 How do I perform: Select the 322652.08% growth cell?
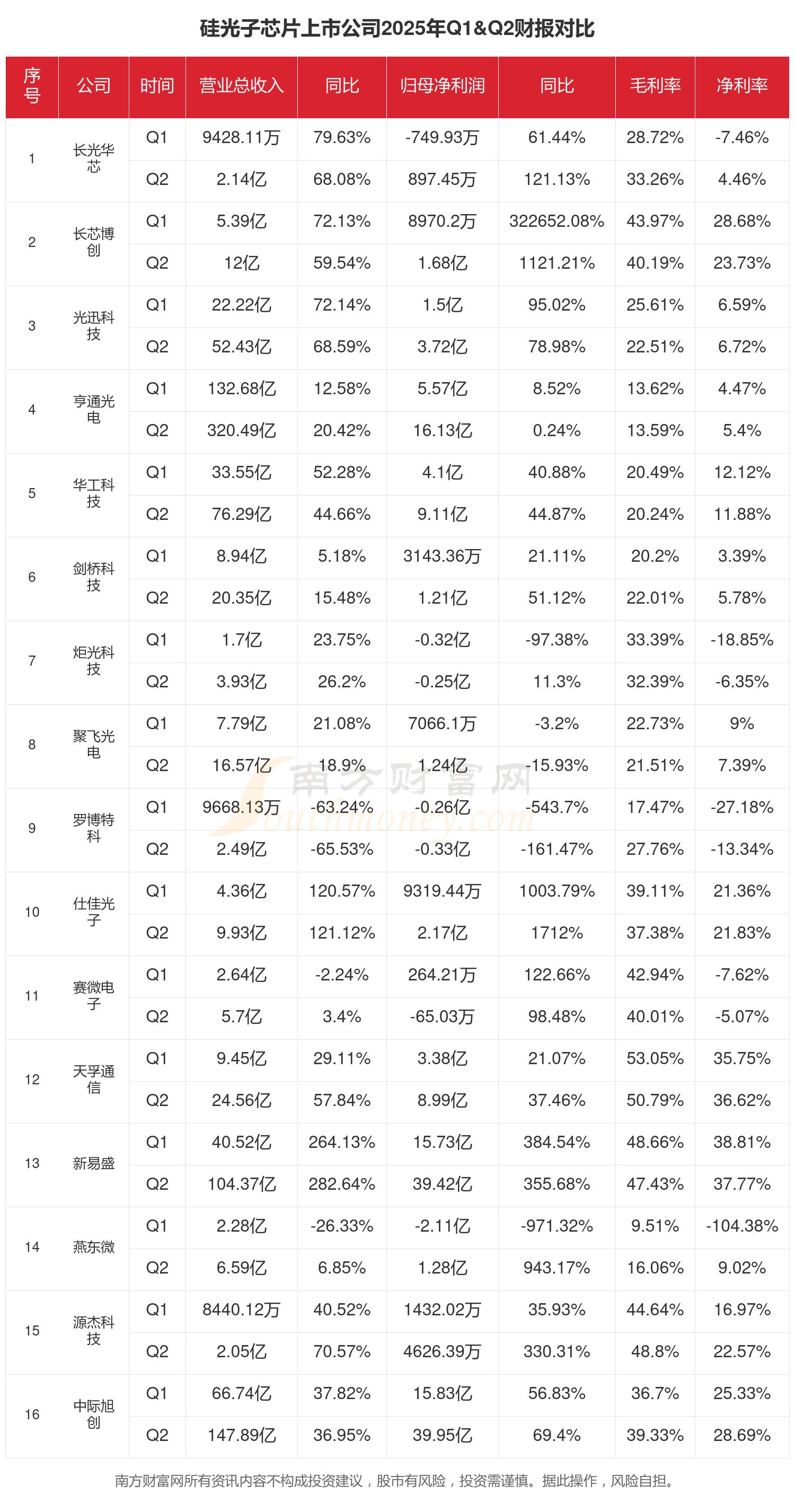[556, 222]
